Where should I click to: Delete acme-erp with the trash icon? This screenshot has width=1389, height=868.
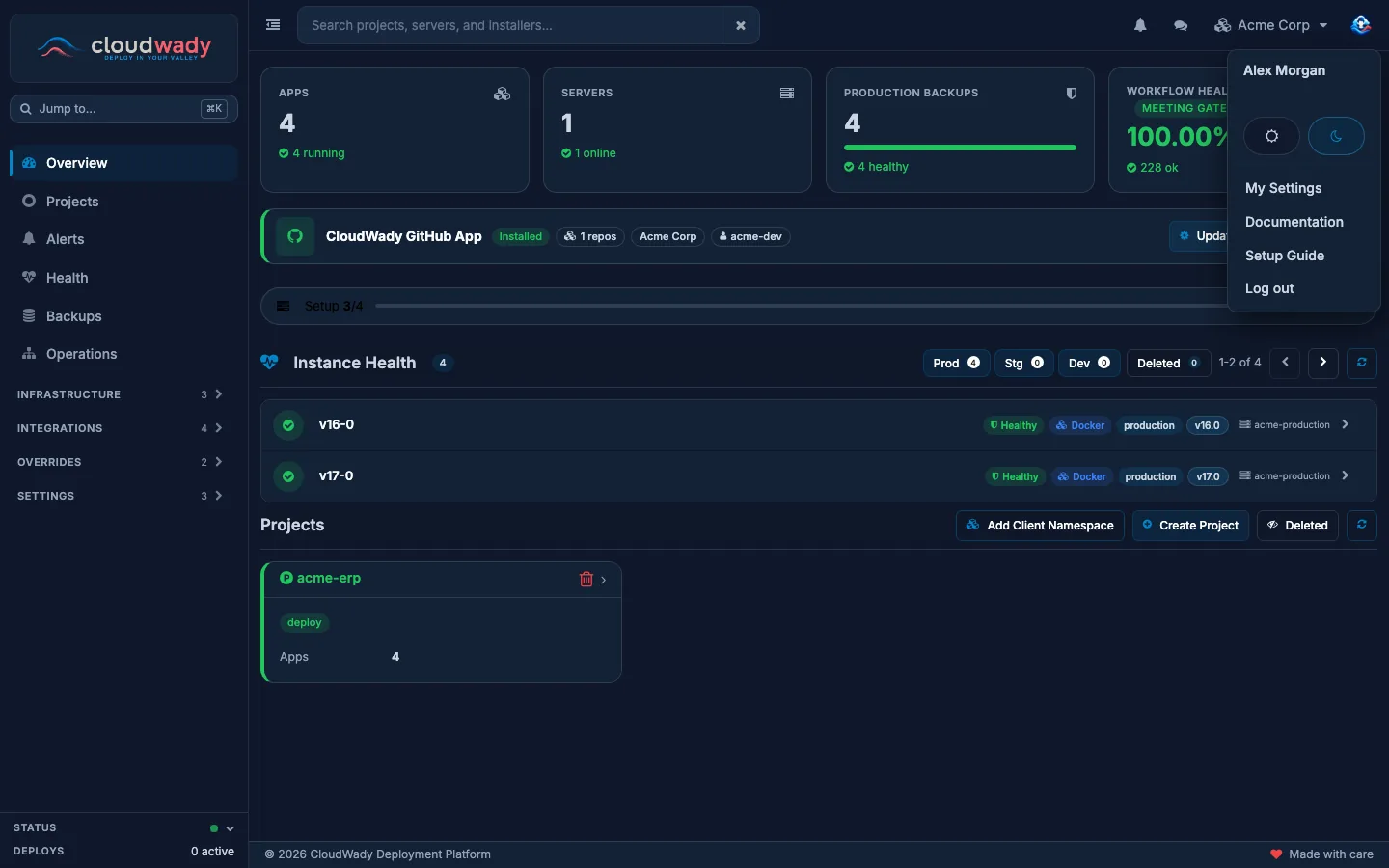coord(586,579)
